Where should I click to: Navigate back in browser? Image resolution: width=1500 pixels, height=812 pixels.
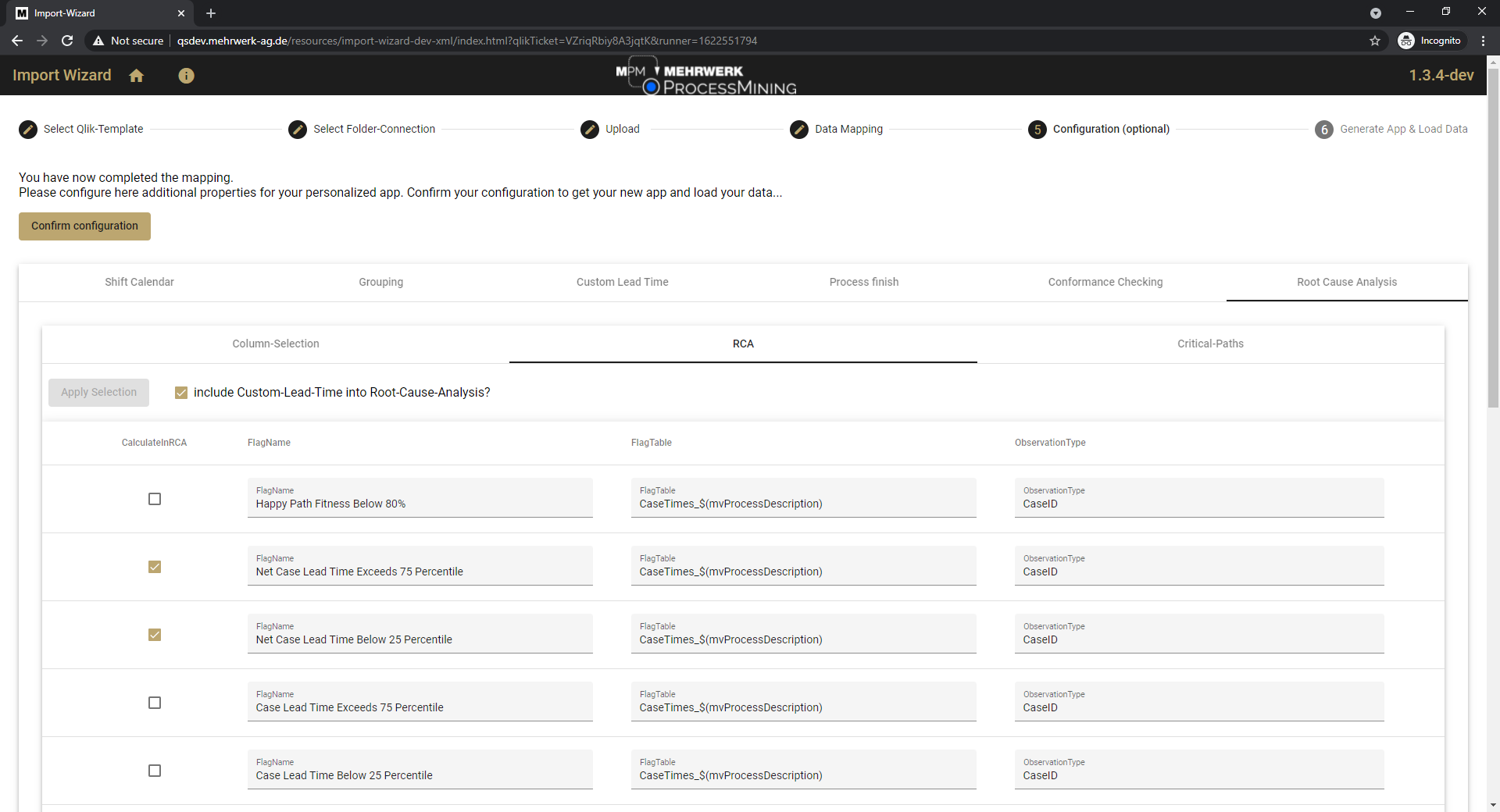tap(17, 41)
